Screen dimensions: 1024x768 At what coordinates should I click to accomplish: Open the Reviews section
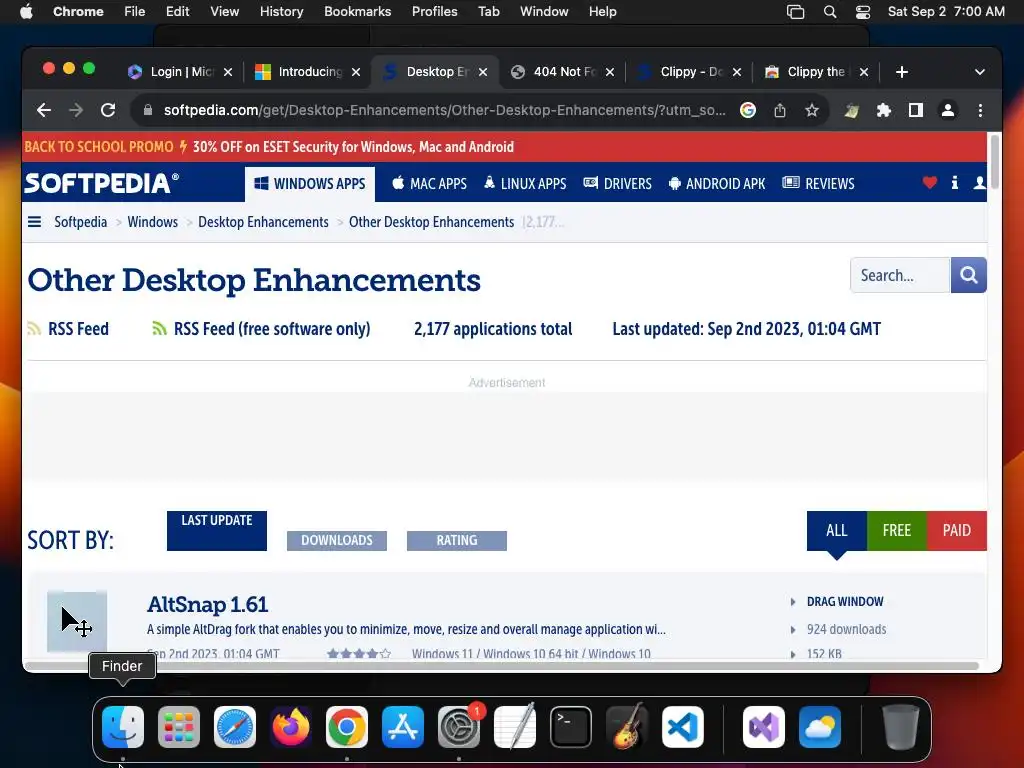[x=818, y=184]
